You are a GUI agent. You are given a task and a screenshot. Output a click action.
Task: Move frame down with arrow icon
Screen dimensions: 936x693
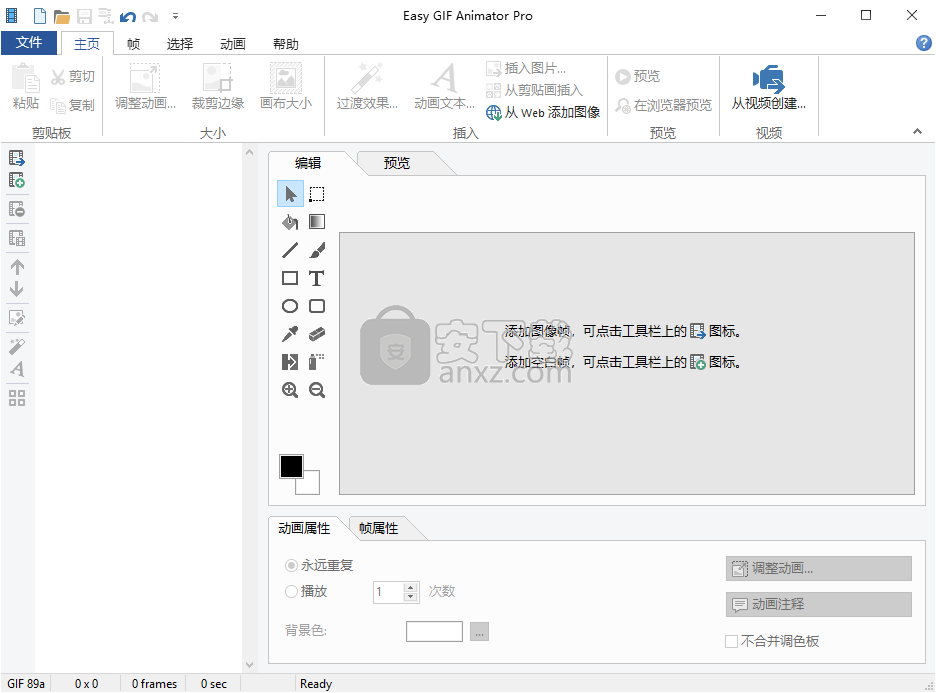pos(17,289)
